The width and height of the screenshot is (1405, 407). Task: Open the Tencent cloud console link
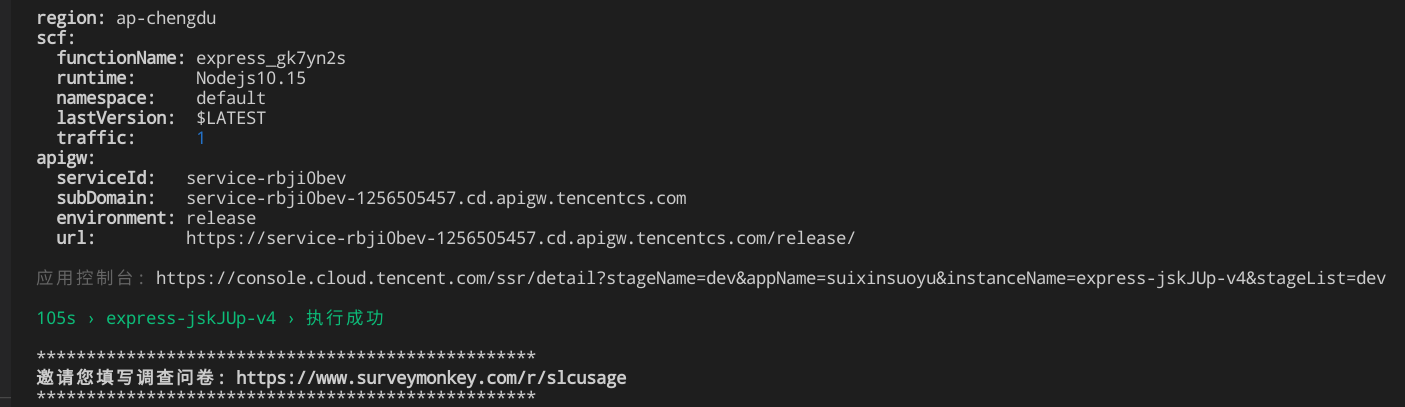point(770,278)
